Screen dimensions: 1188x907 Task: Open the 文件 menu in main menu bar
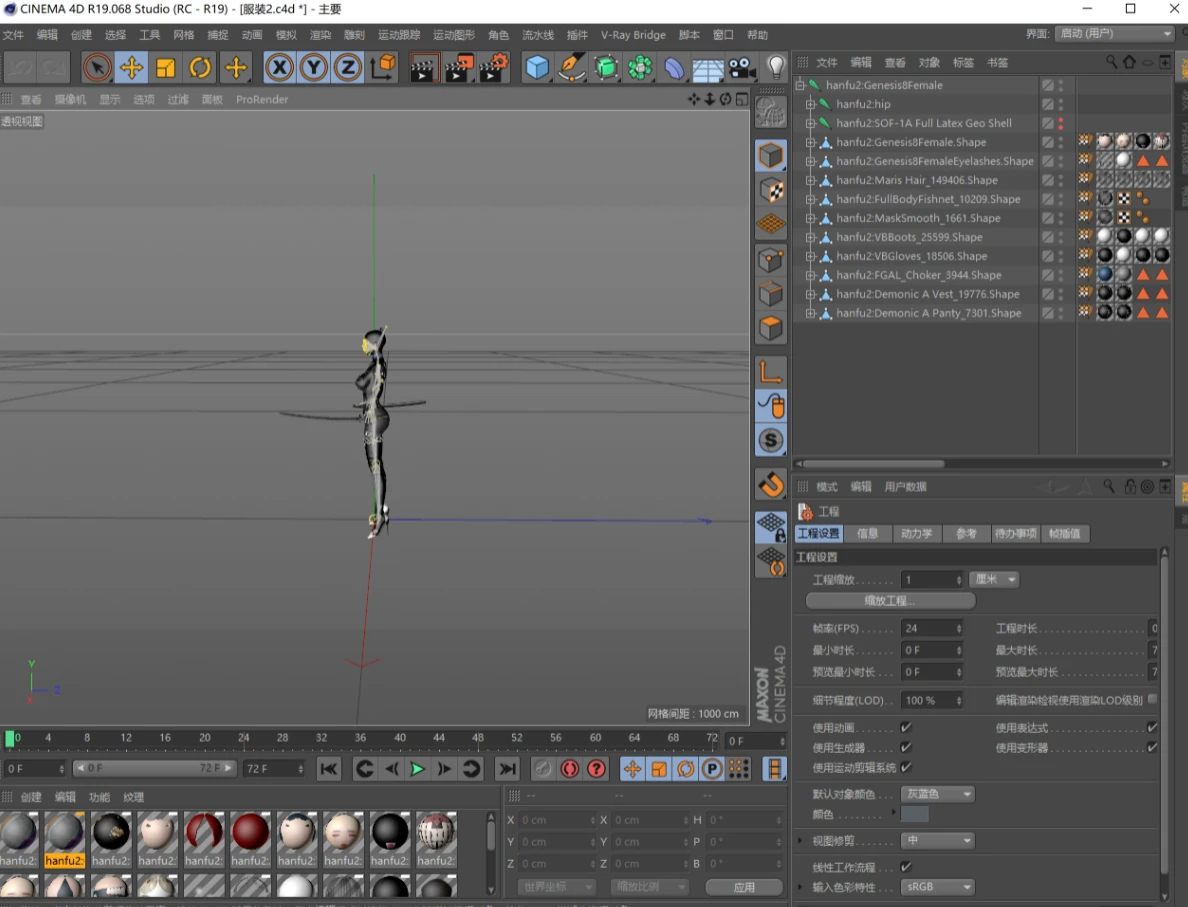pyautogui.click(x=13, y=35)
